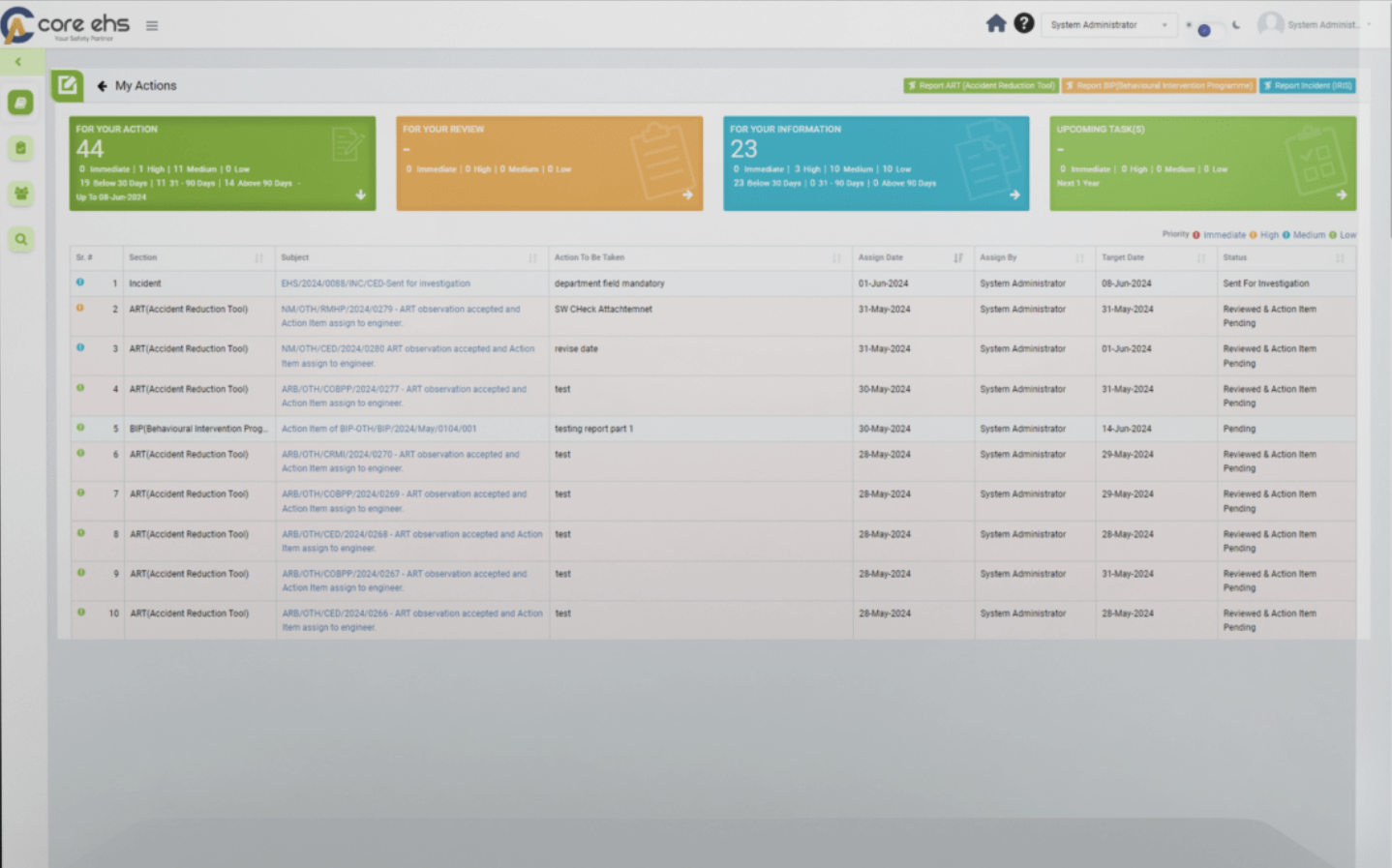Go back using the My Actions back arrow

pos(103,85)
